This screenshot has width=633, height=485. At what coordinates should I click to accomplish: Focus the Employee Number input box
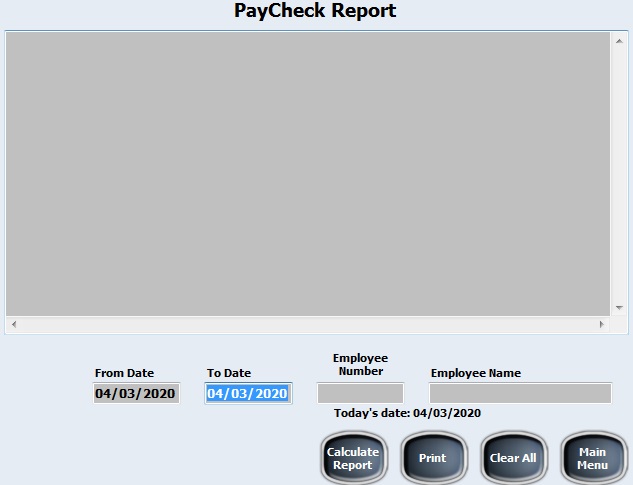360,393
